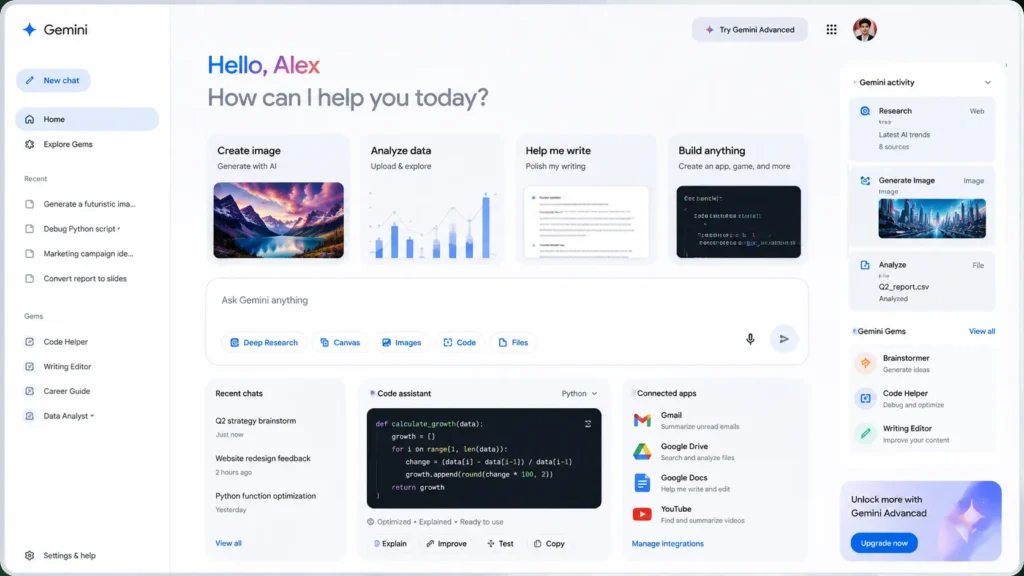Open Marketing campaign ideas chat
Screen dimensions: 1024x576
(87, 254)
